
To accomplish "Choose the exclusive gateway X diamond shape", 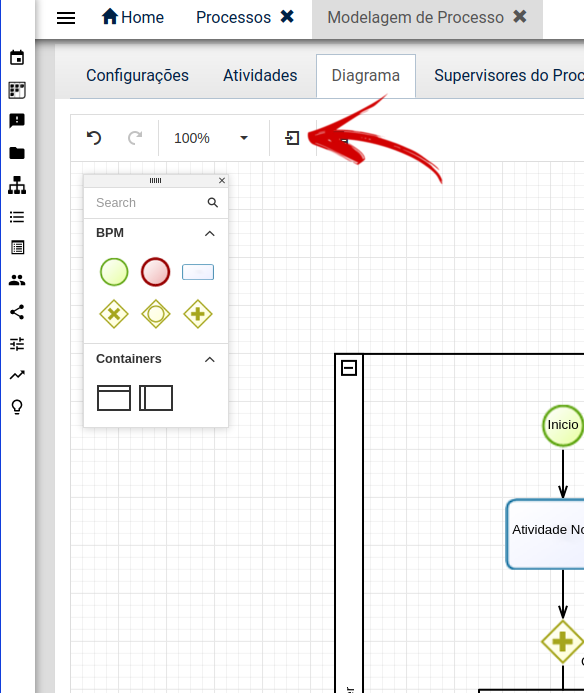I will pyautogui.click(x=114, y=314).
